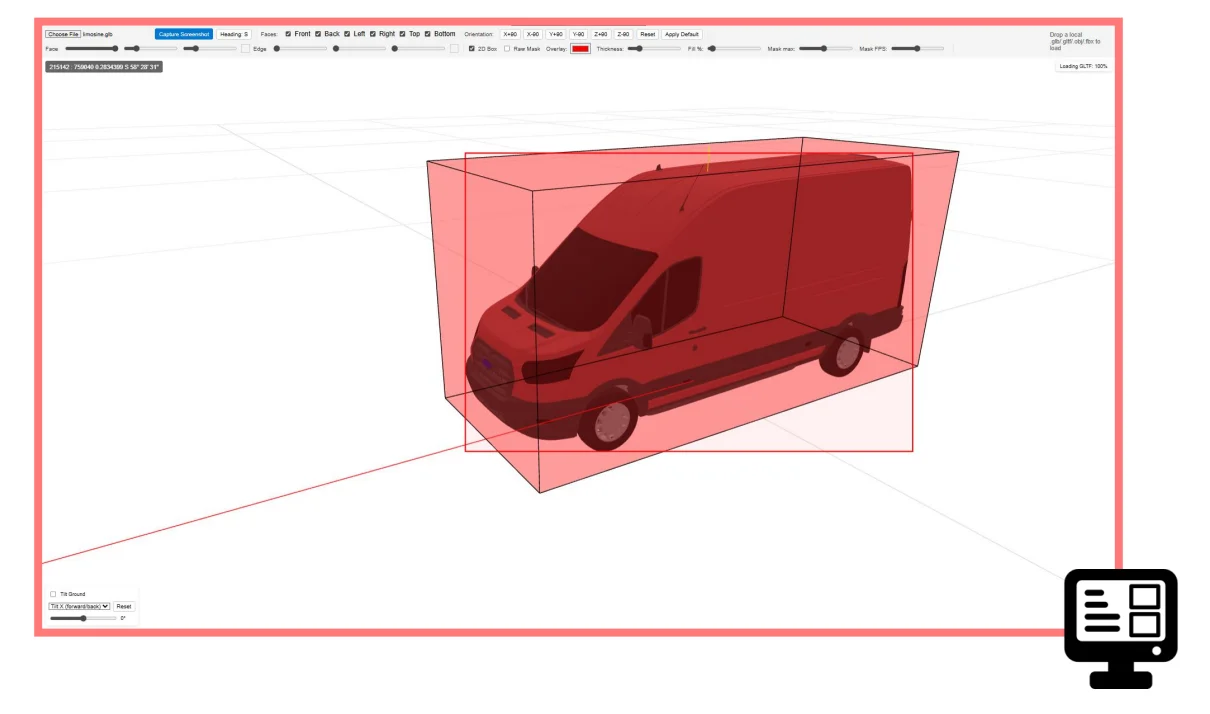Adjust the slider right after the Face label
The image size is (1210, 714).
pos(92,48)
